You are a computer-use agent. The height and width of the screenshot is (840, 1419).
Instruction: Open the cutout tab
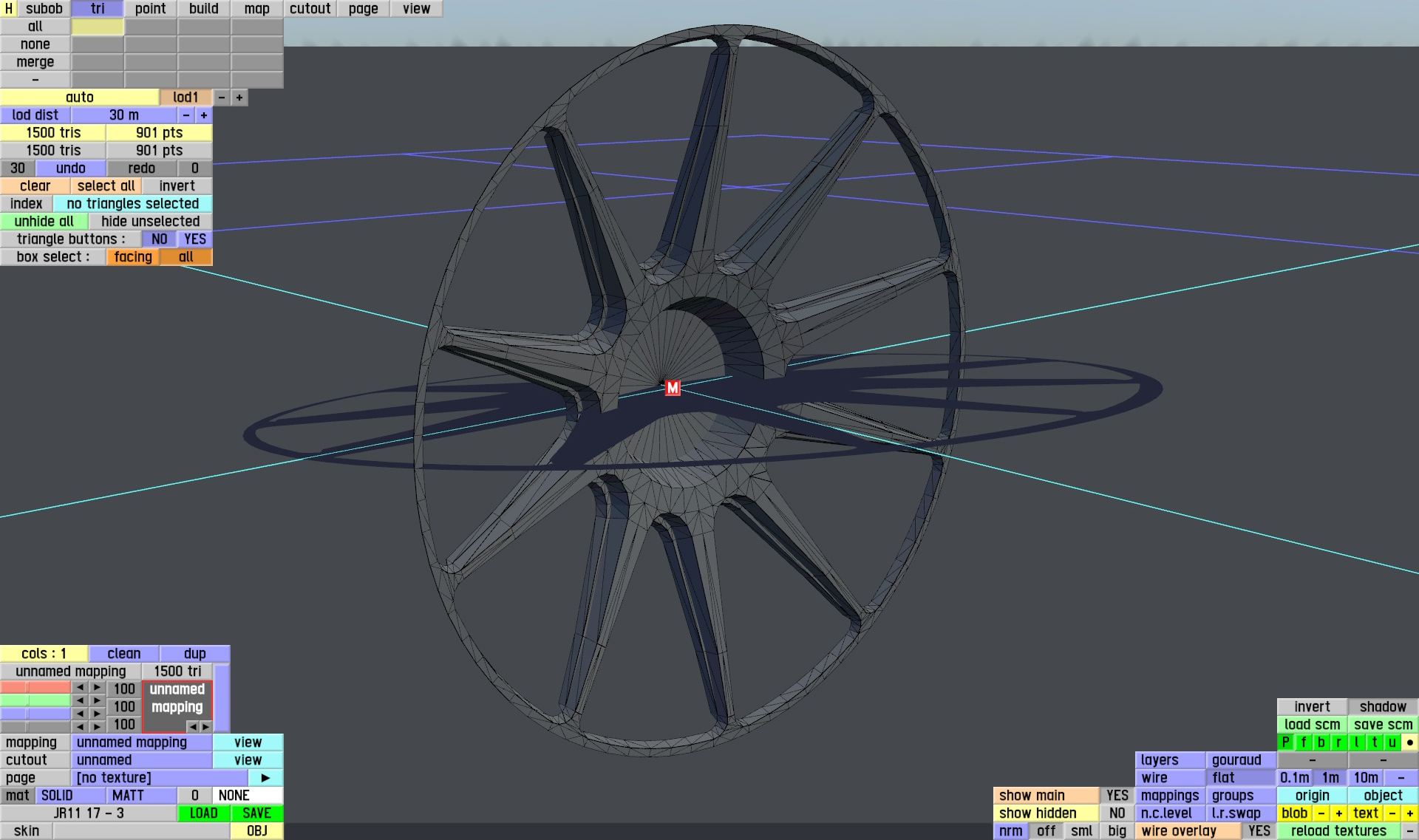310,9
